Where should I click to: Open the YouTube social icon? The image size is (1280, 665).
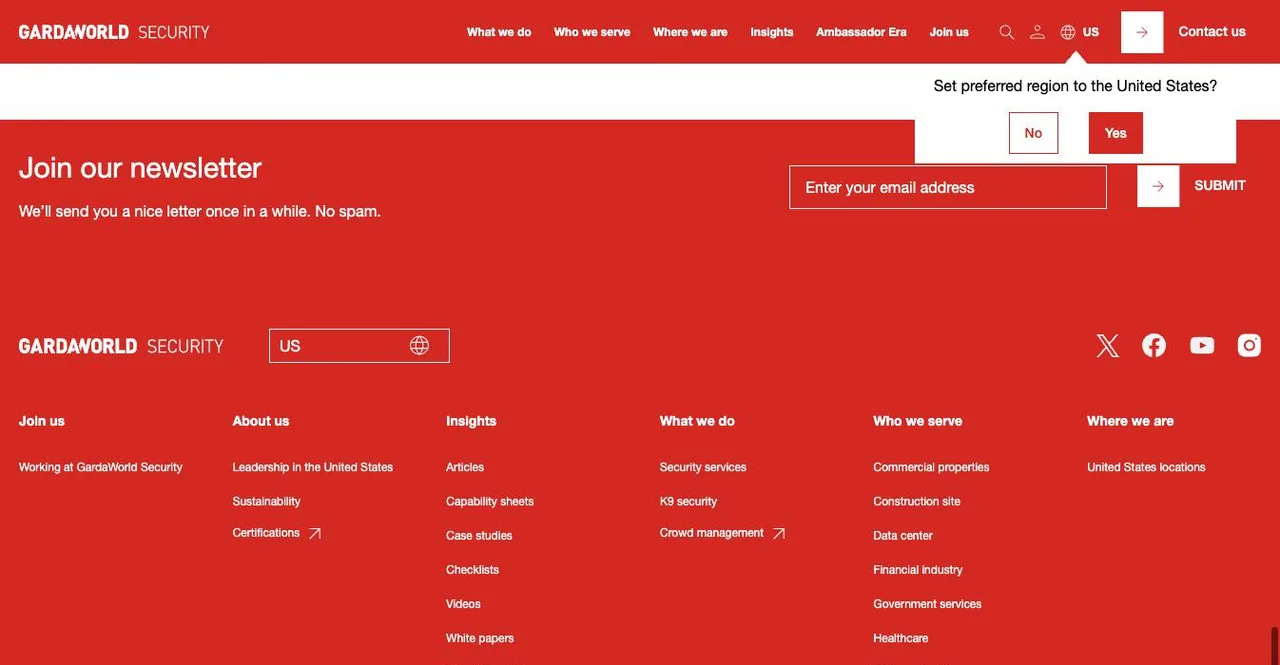point(1202,346)
